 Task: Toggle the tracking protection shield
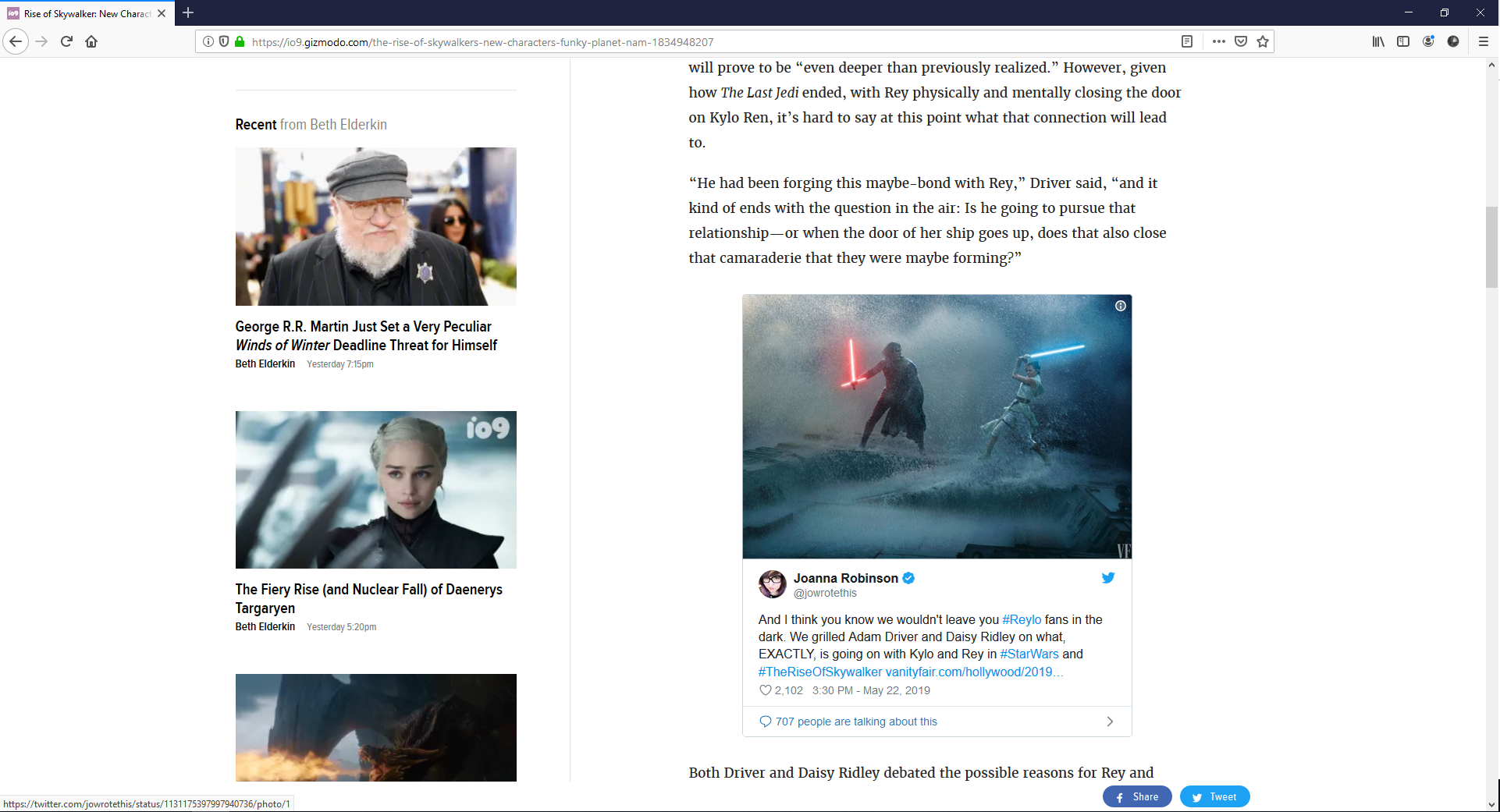pyautogui.click(x=224, y=41)
